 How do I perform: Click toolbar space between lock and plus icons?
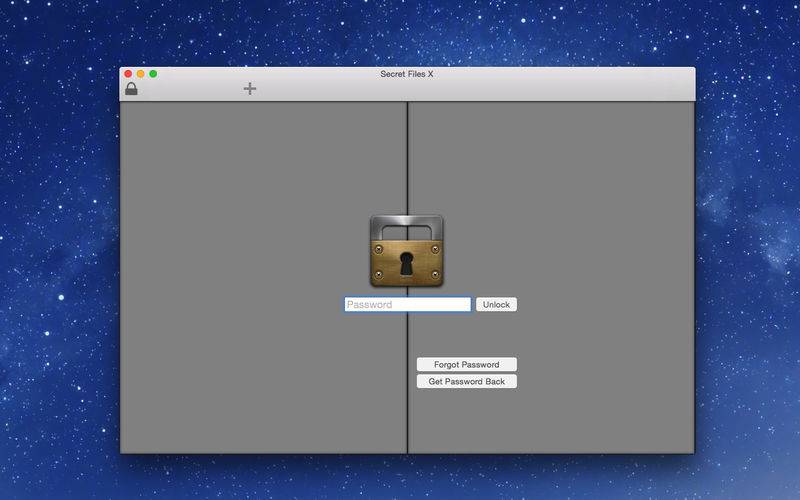(190, 89)
